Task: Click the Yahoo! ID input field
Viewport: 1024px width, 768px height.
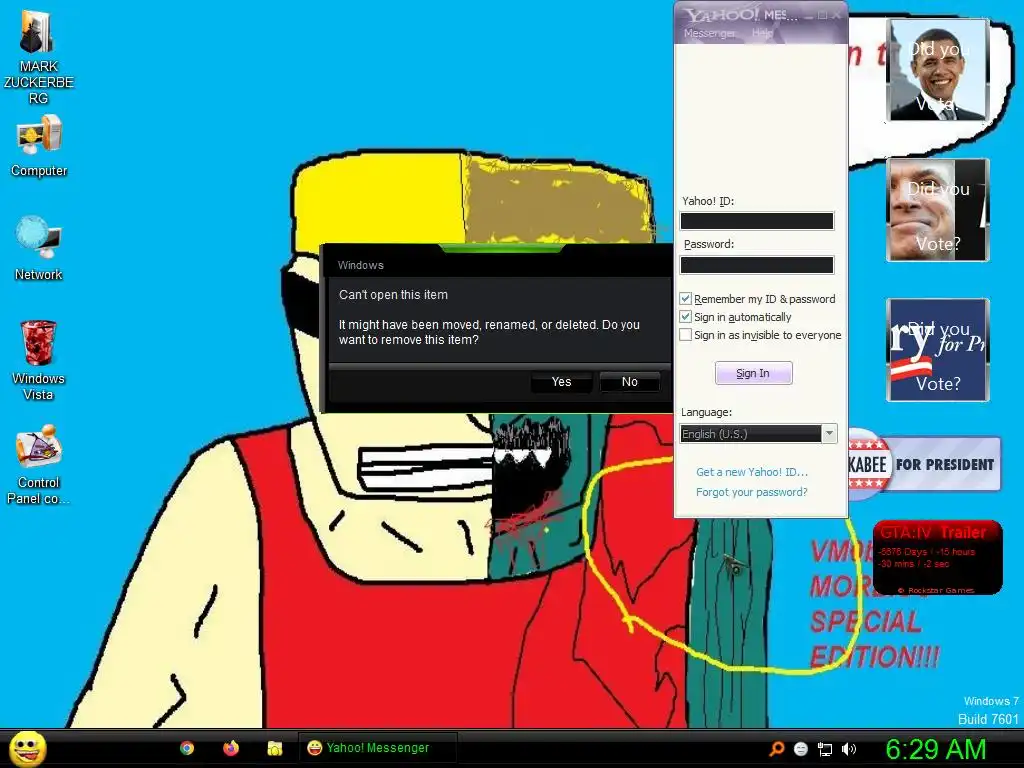Action: point(757,221)
